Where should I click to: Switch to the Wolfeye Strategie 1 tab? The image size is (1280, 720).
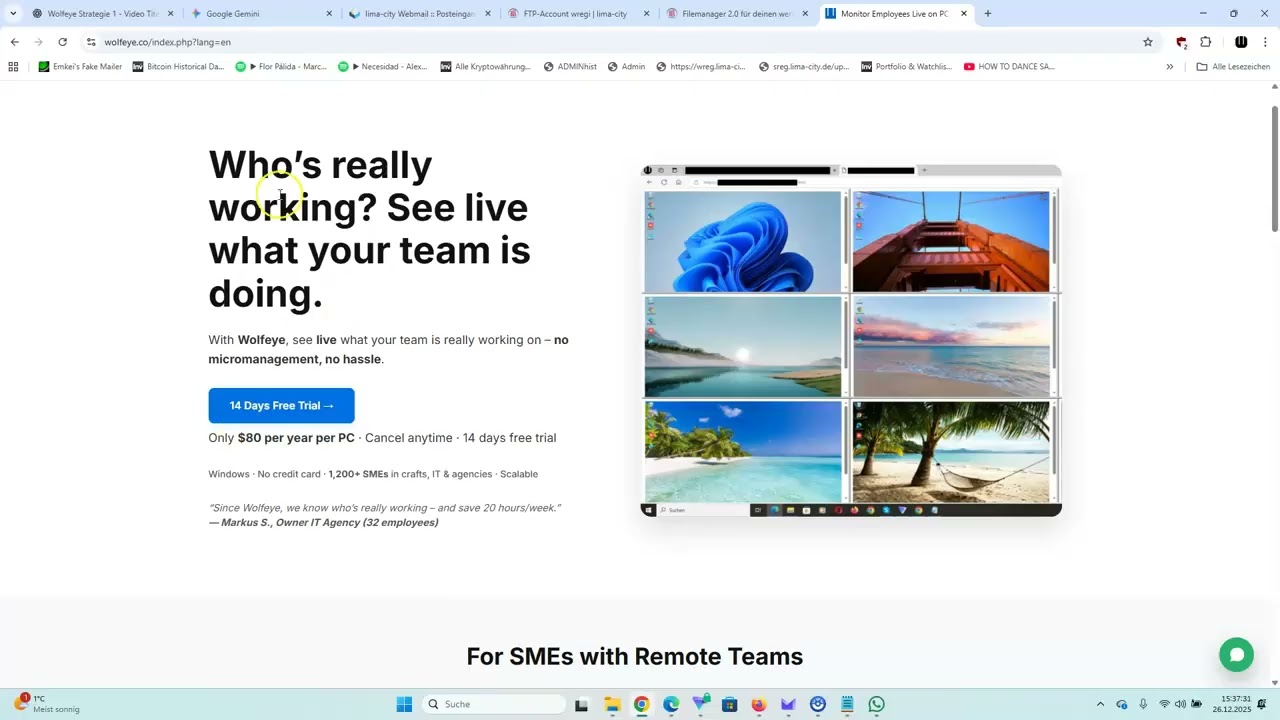click(x=103, y=14)
